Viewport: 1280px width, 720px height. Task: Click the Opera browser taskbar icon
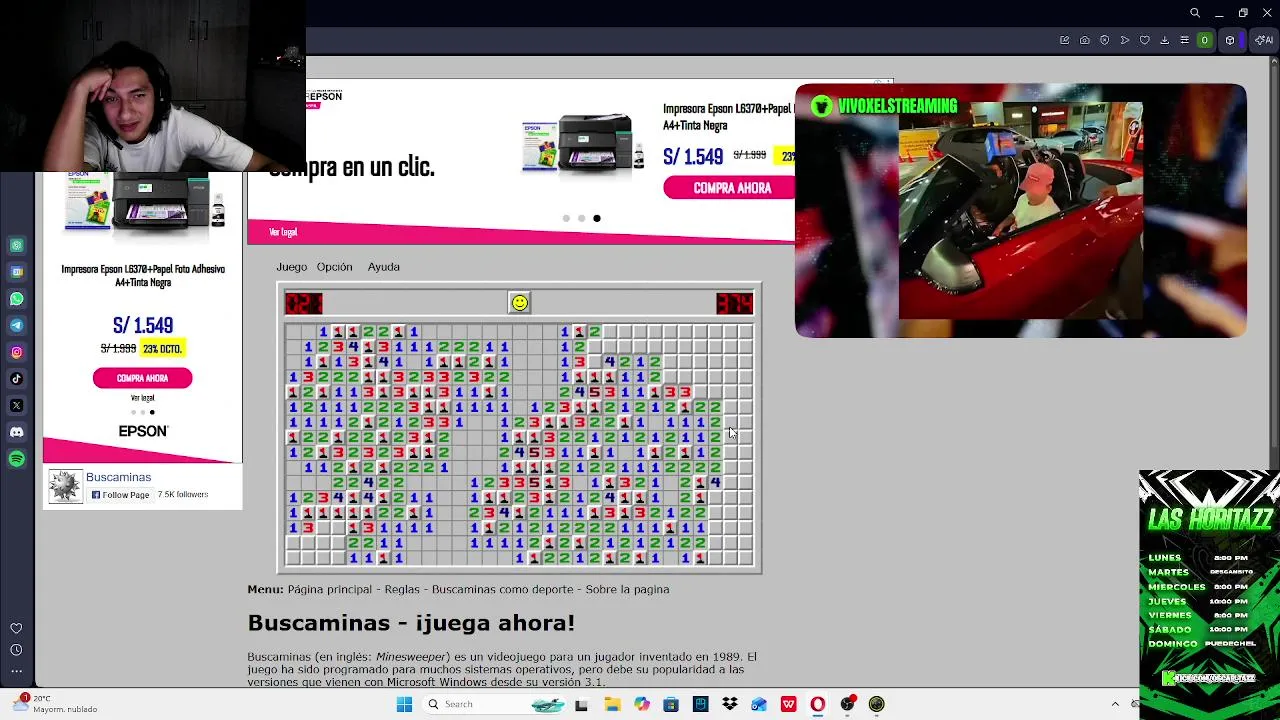click(818, 704)
